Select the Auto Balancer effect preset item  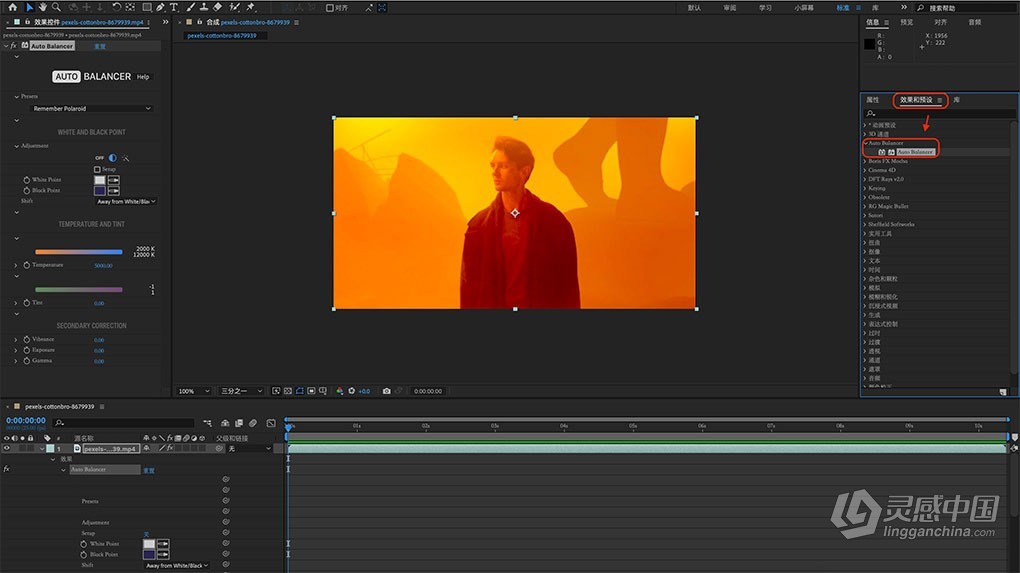[x=915, y=152]
